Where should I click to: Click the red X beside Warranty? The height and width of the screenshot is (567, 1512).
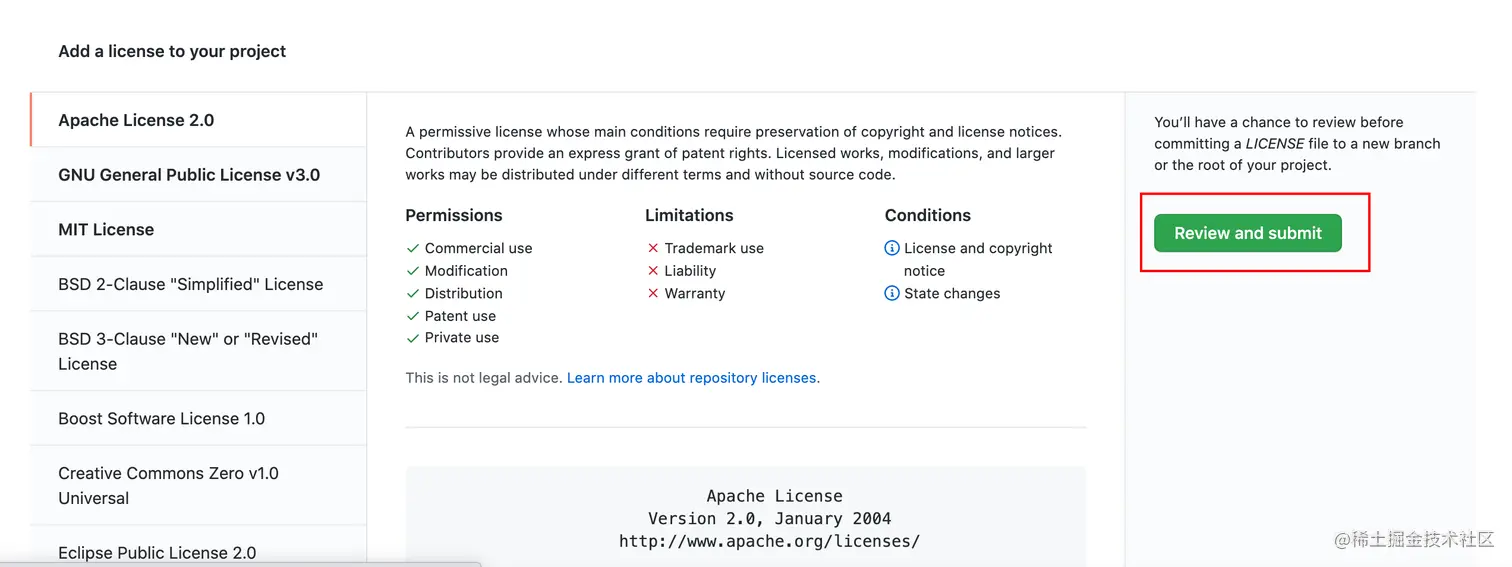tap(653, 293)
